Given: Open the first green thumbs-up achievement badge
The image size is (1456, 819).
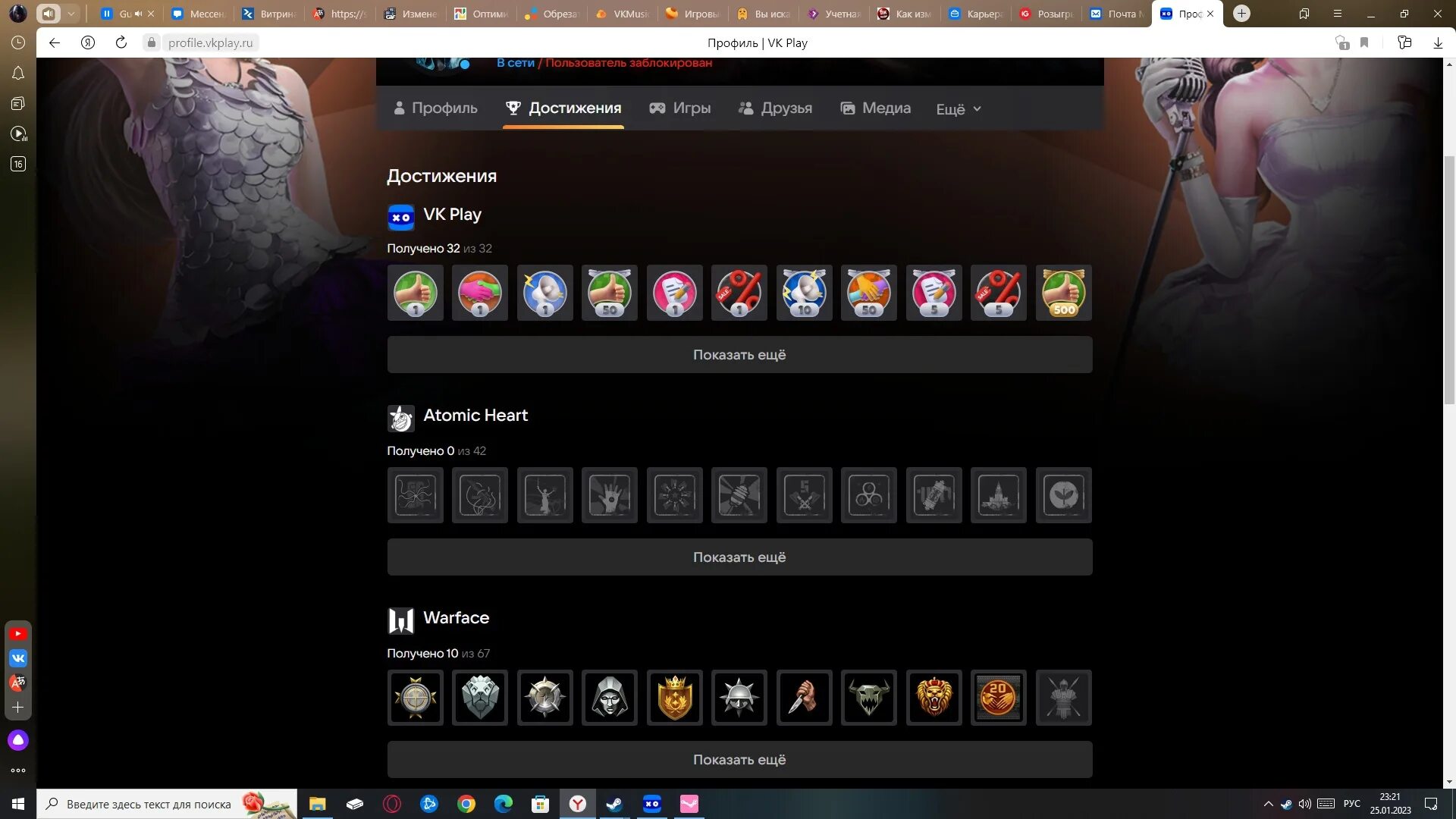Looking at the screenshot, I should coord(415,293).
